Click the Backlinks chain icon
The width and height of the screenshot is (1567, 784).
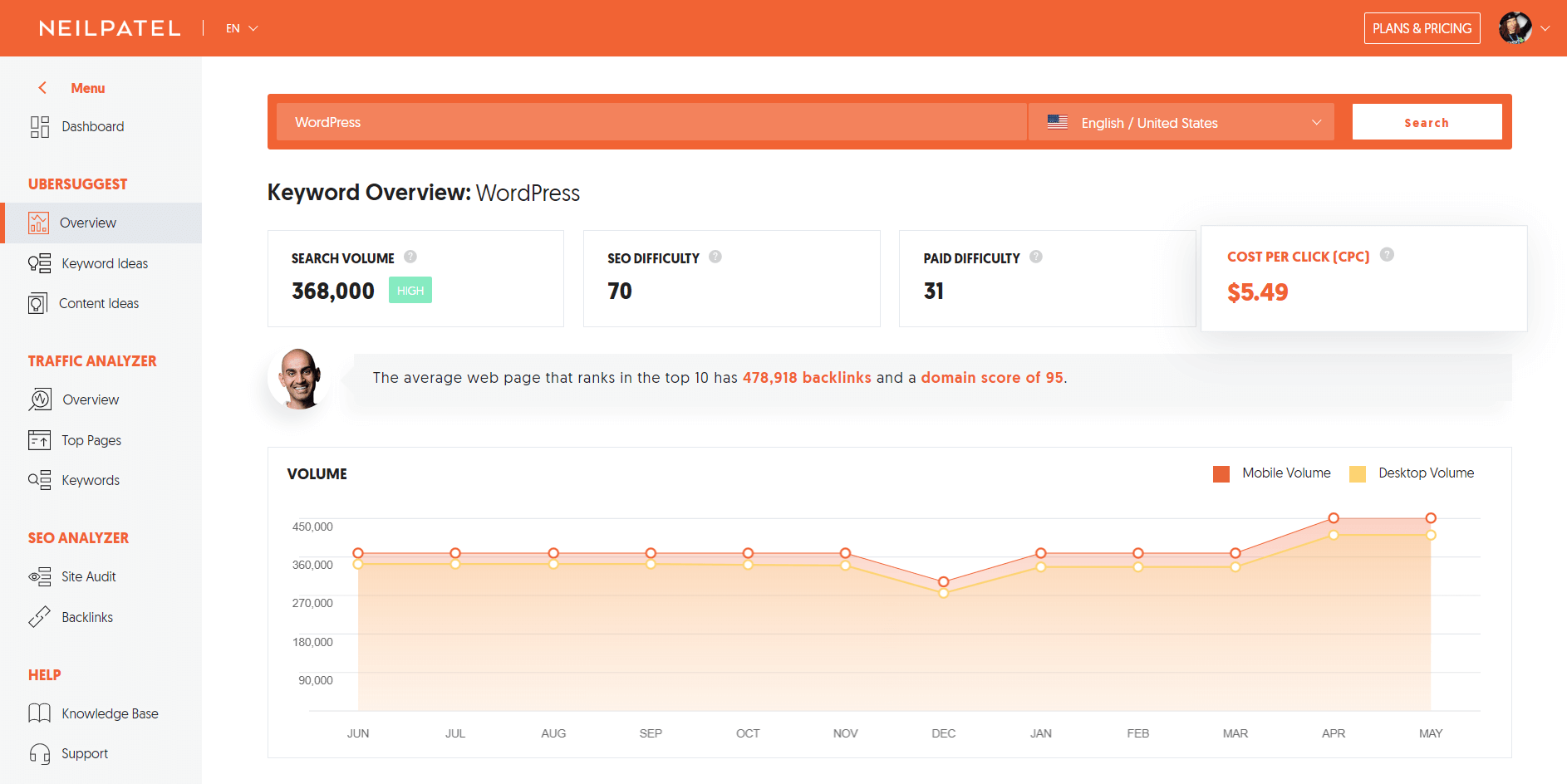coord(39,616)
